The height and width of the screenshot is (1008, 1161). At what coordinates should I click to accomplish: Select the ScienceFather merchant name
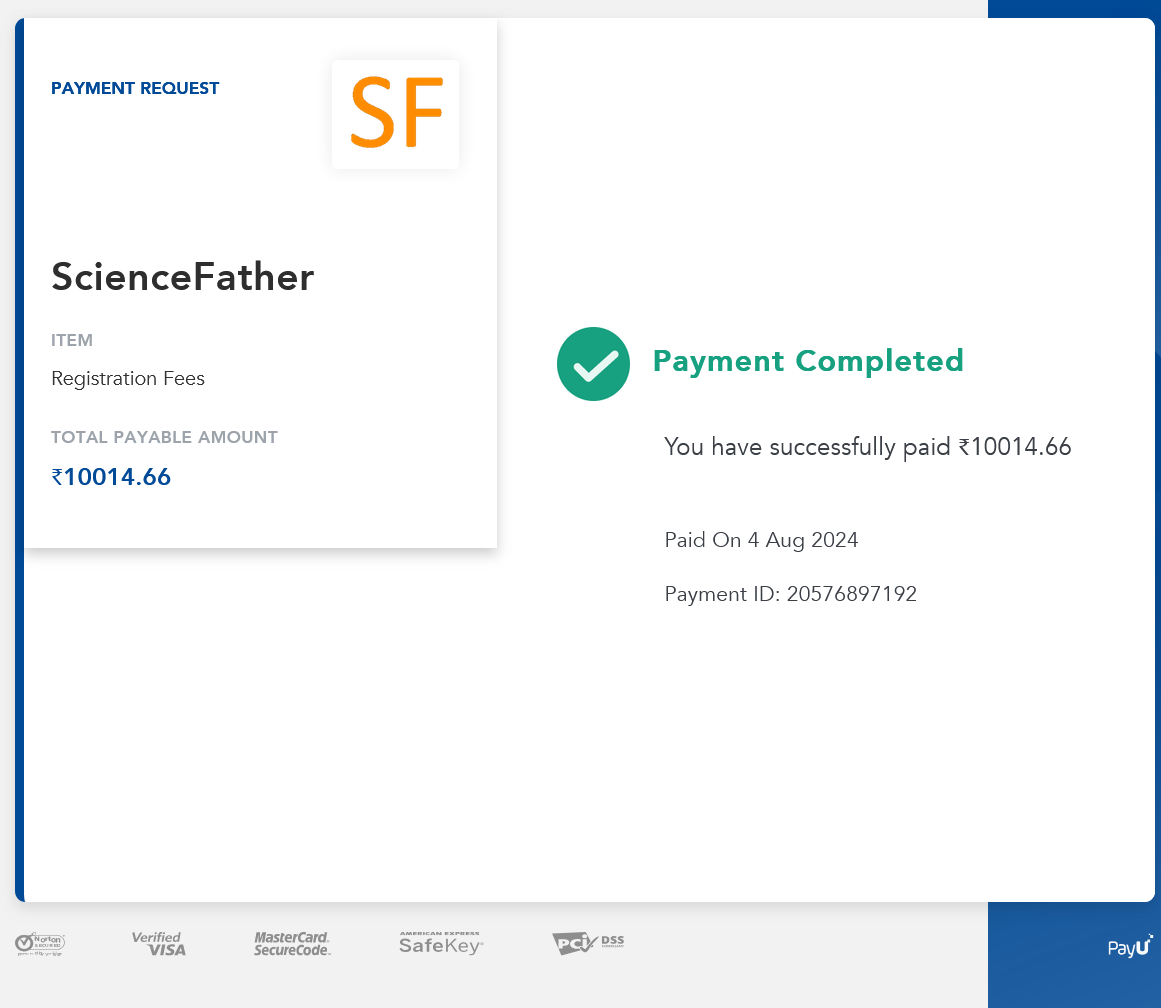tap(183, 277)
